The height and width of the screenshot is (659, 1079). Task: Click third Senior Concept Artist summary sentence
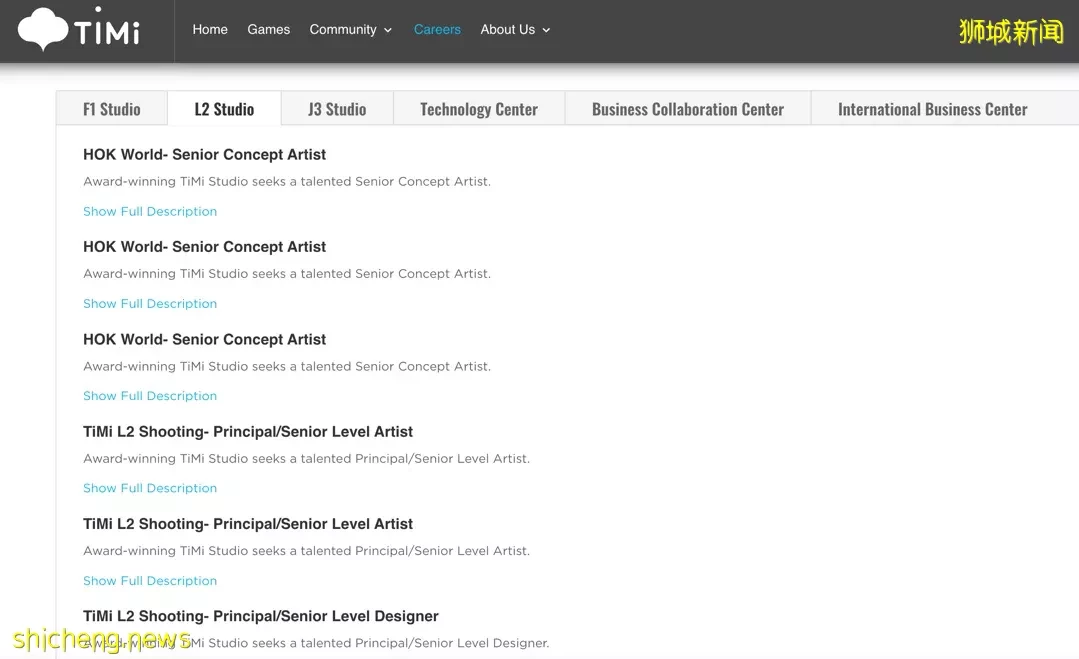[x=287, y=367]
